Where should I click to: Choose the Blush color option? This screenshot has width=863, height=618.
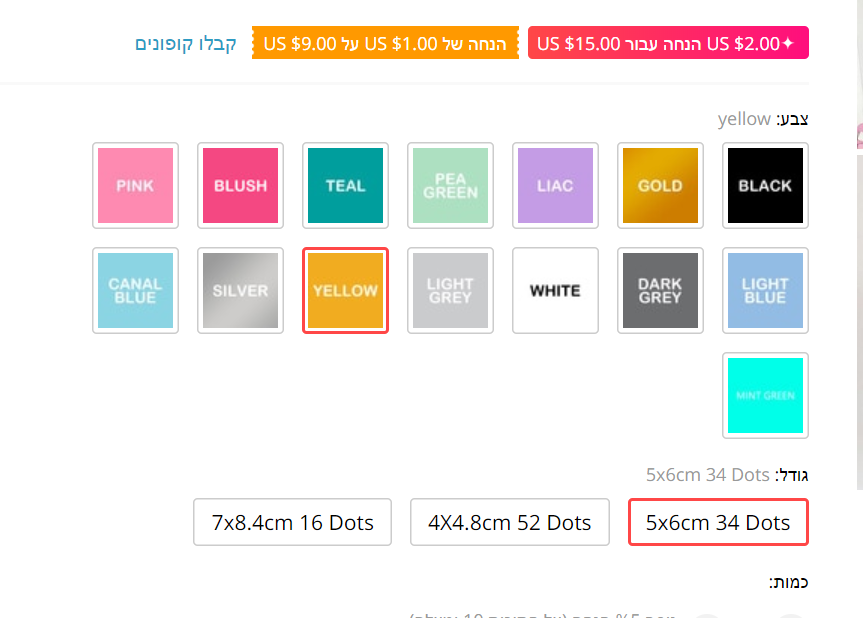240,185
